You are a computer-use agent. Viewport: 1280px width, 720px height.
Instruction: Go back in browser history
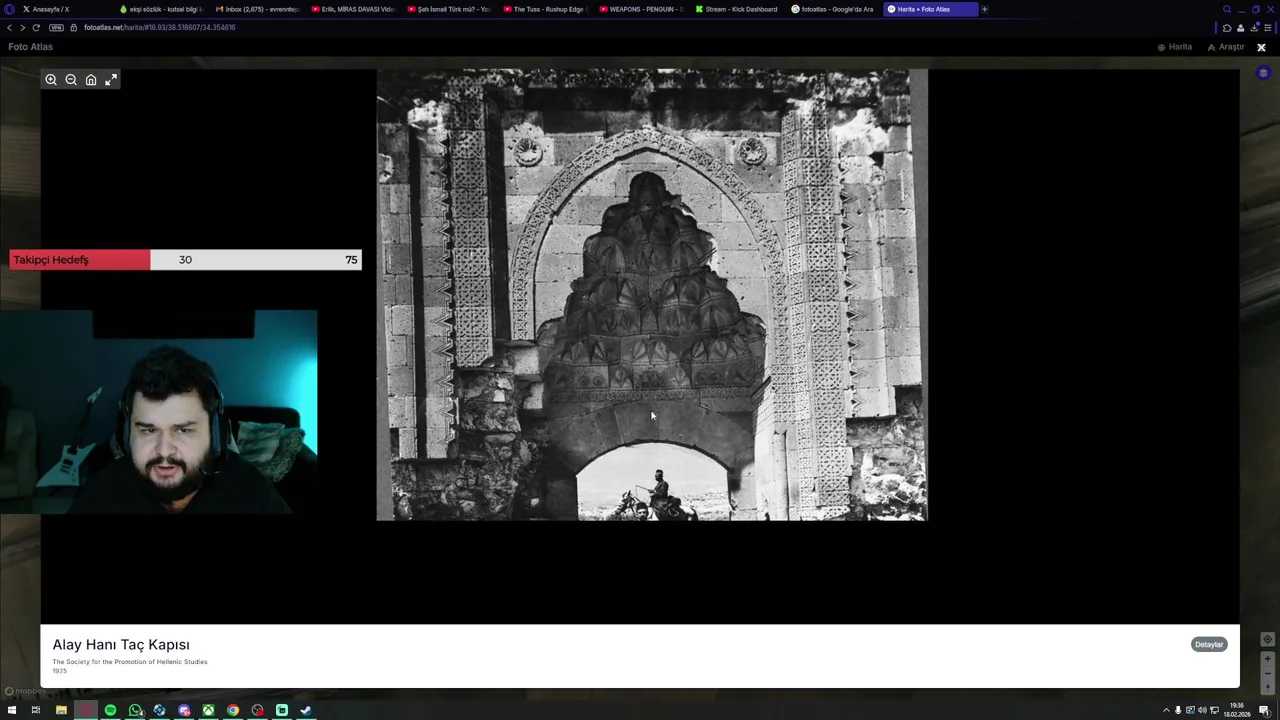pyautogui.click(x=9, y=27)
